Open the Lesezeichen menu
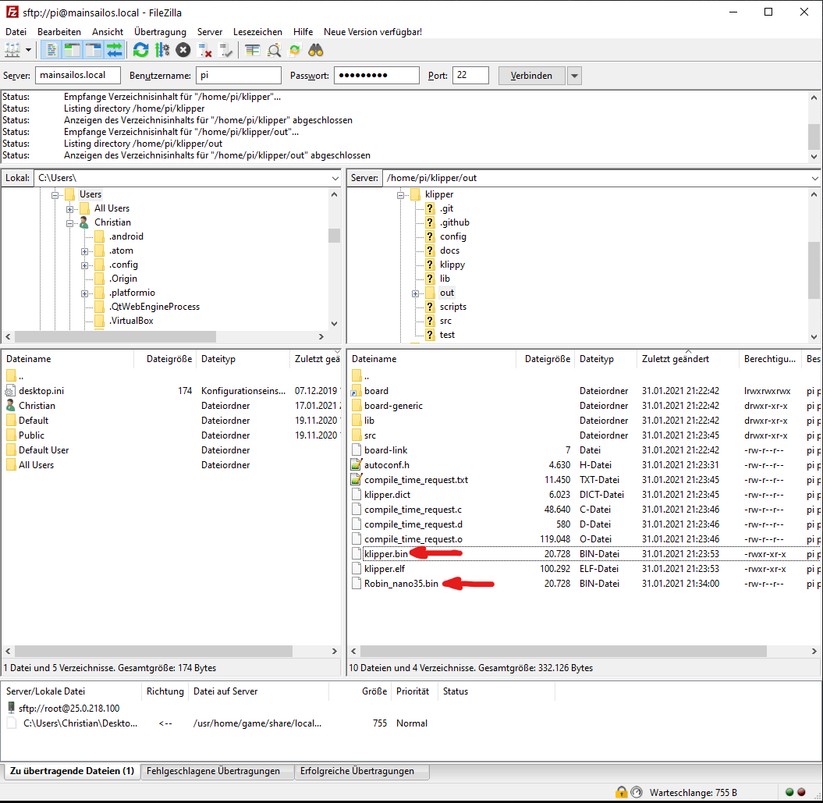The height and width of the screenshot is (803, 823). [x=257, y=32]
